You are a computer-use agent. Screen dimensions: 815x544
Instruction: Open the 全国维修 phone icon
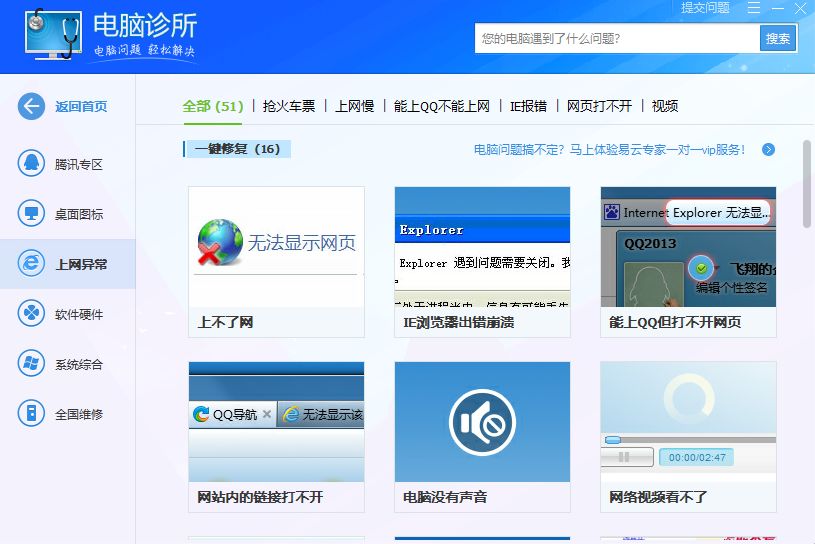pyautogui.click(x=31, y=413)
